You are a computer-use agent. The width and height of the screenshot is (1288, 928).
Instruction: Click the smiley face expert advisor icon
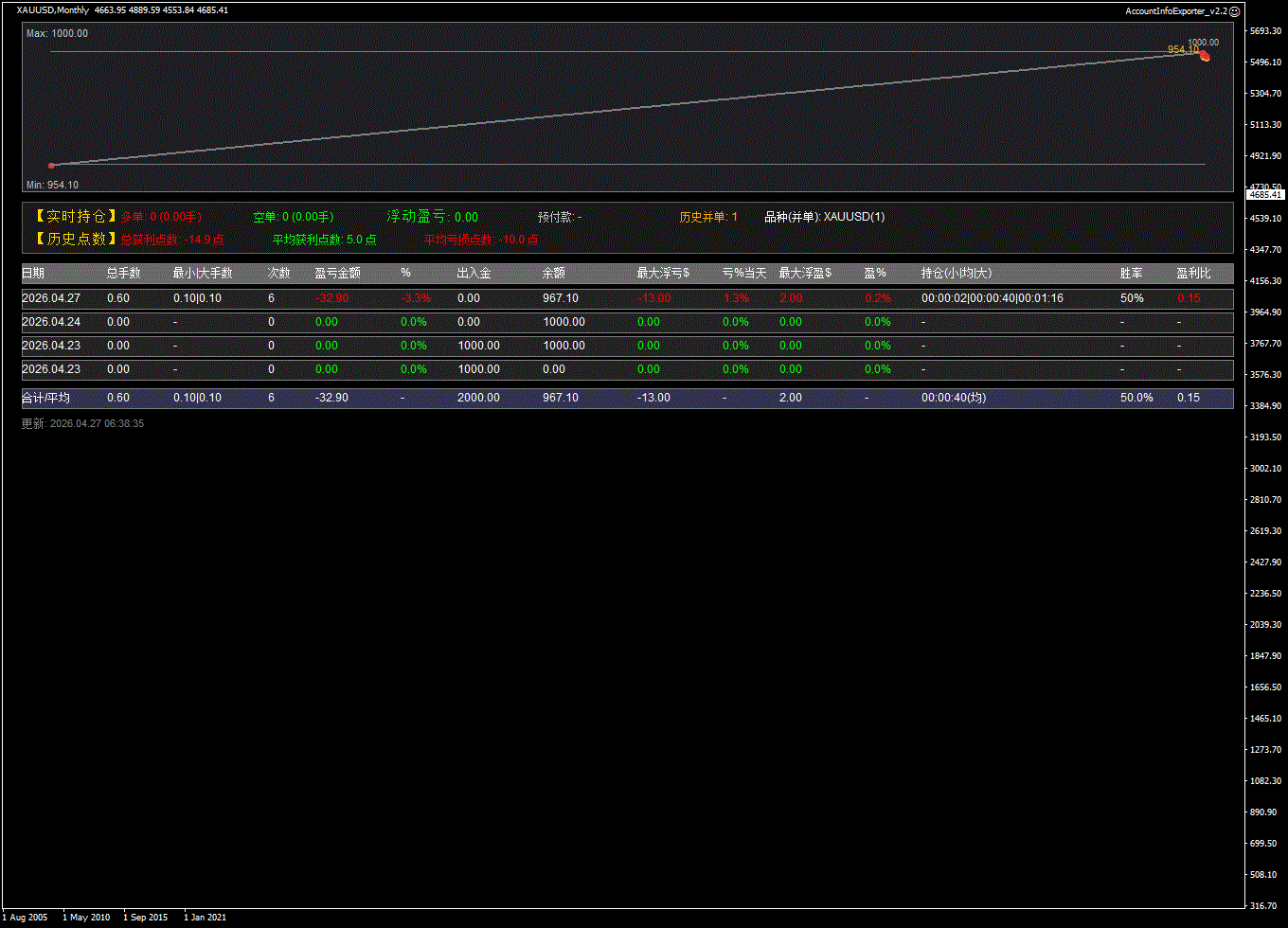tap(1235, 11)
